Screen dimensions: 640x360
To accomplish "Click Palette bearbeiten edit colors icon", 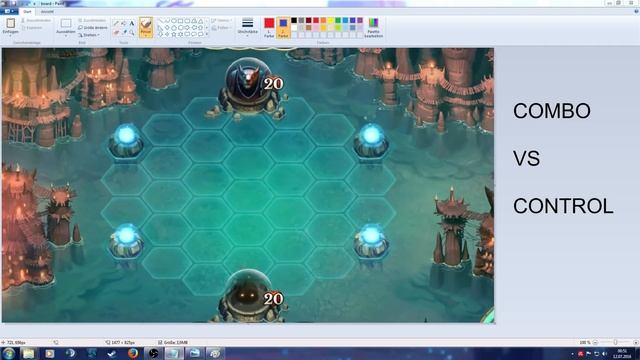I will 373,27.
